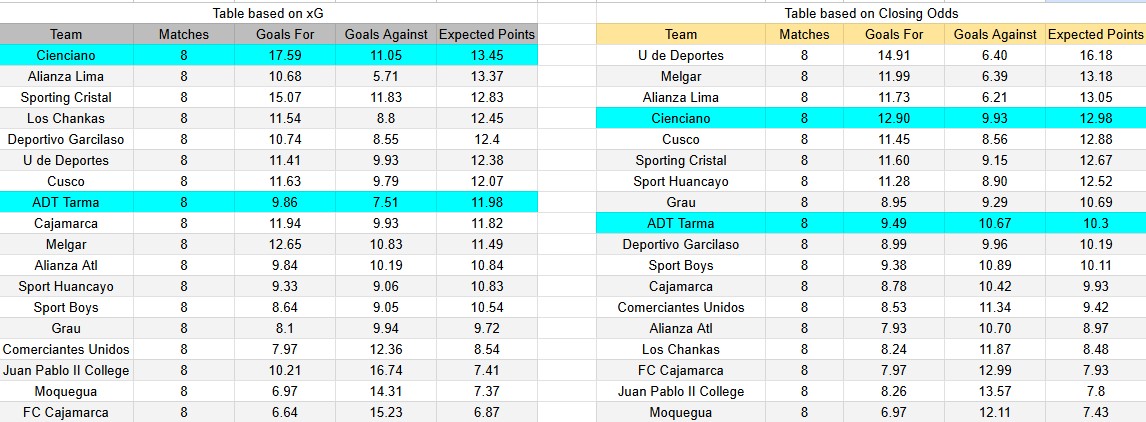
Task: Click the 16.74 Goals Against cell
Action: (386, 370)
